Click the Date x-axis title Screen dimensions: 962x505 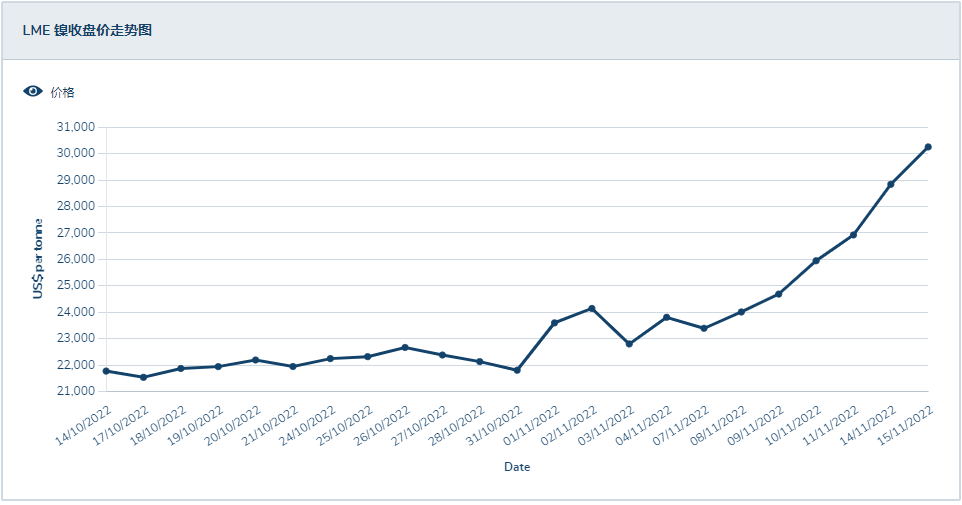coord(517,467)
